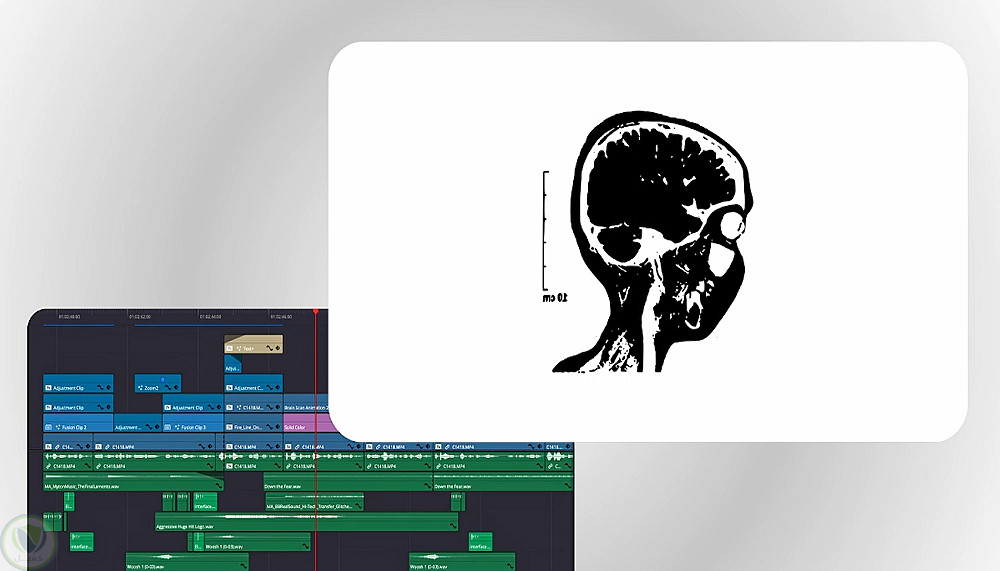
Task: Click the Fusion sparkle icon on Text+ clip
Action: (239, 348)
